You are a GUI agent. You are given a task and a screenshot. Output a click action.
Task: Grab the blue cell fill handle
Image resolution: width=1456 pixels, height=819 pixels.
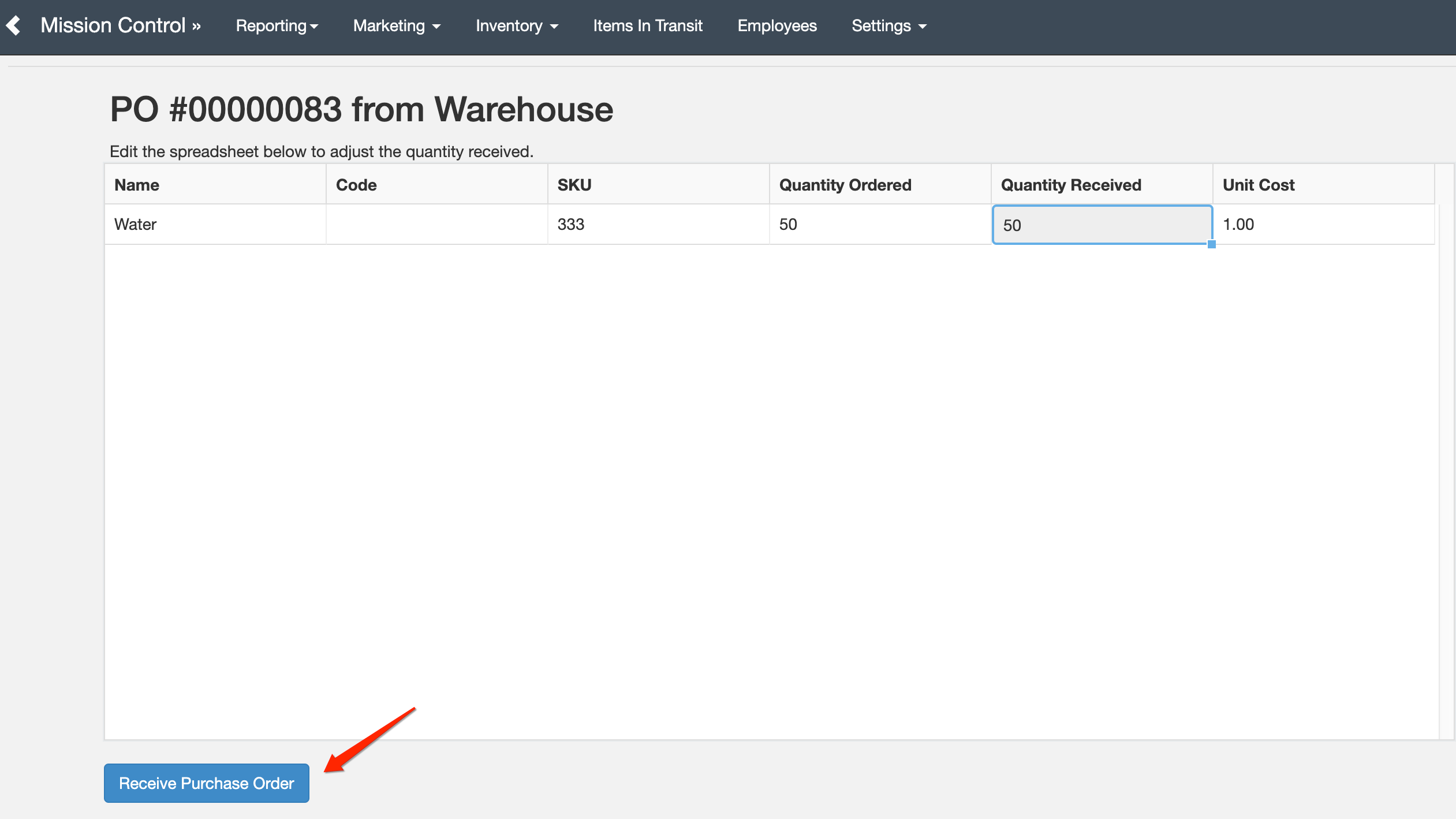pos(1212,244)
